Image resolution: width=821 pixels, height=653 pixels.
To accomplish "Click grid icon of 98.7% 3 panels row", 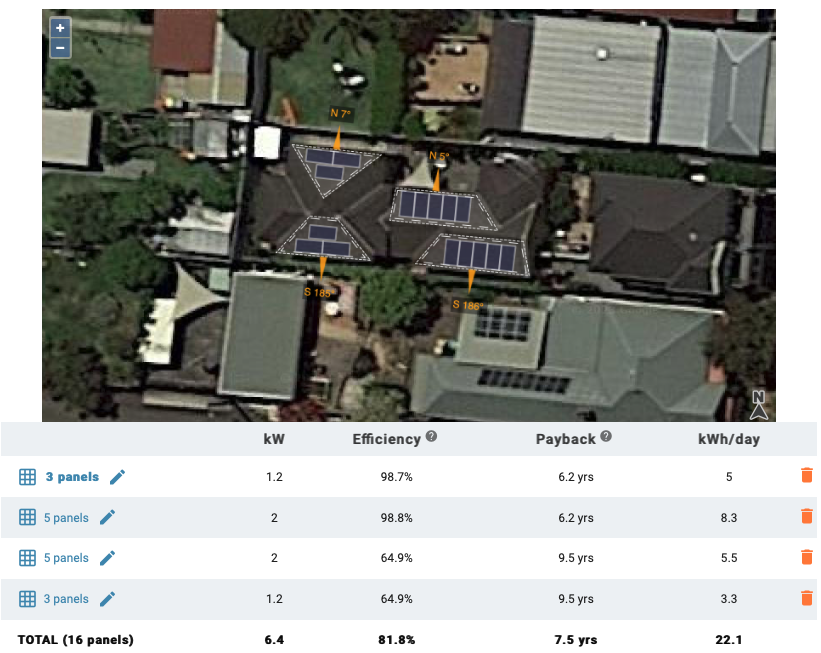I will (x=27, y=477).
